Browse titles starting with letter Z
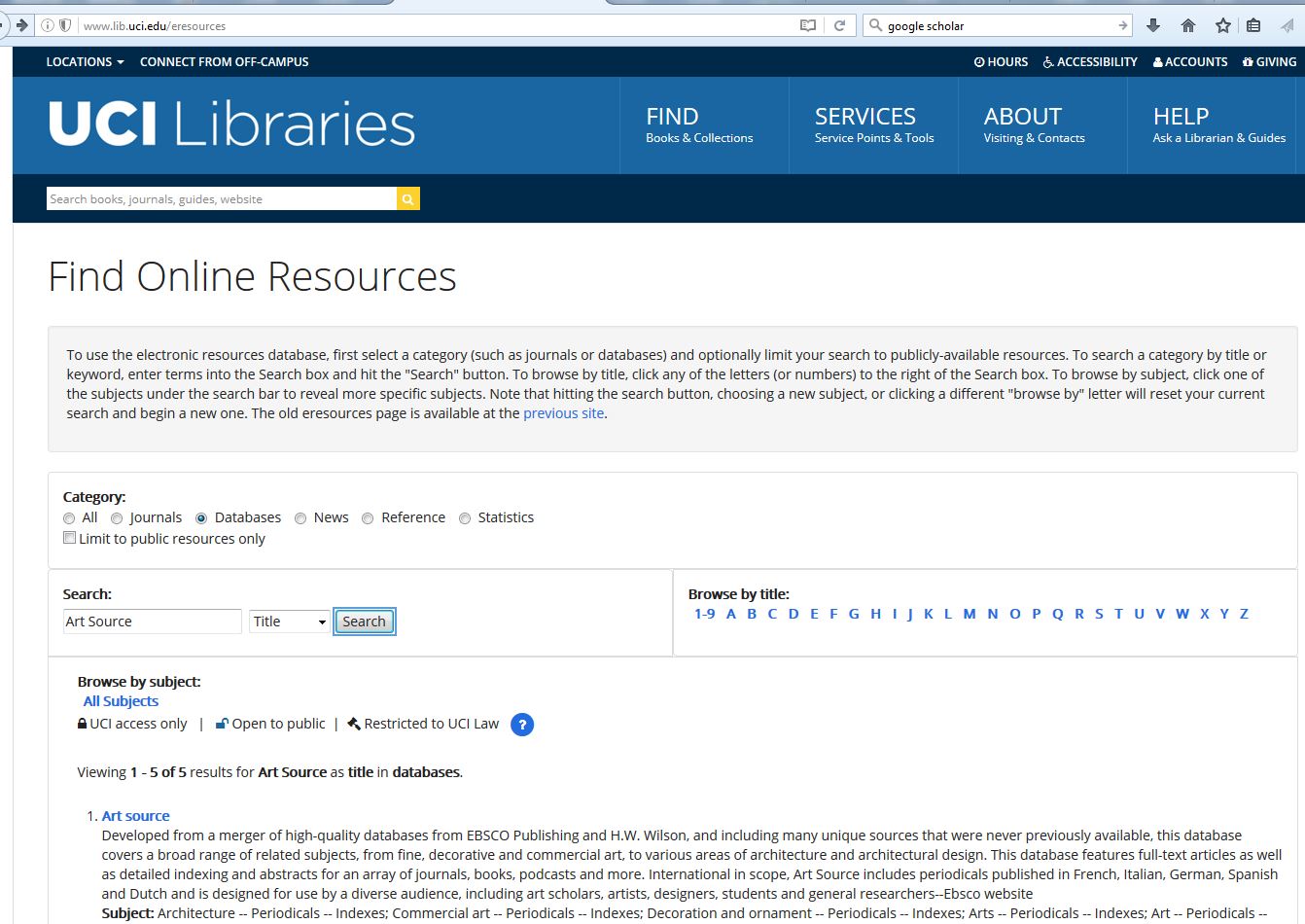Screen dimensions: 1305x924 1244,614
